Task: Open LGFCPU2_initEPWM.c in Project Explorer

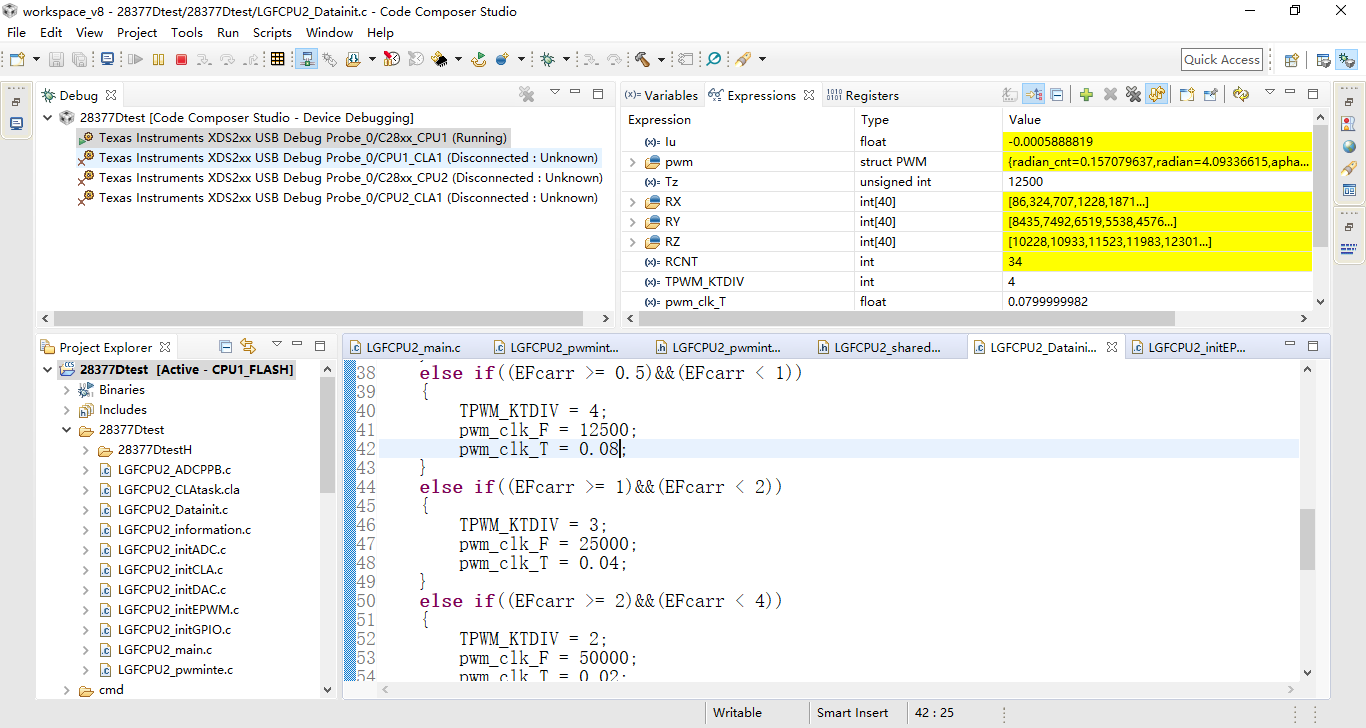Action: point(178,610)
